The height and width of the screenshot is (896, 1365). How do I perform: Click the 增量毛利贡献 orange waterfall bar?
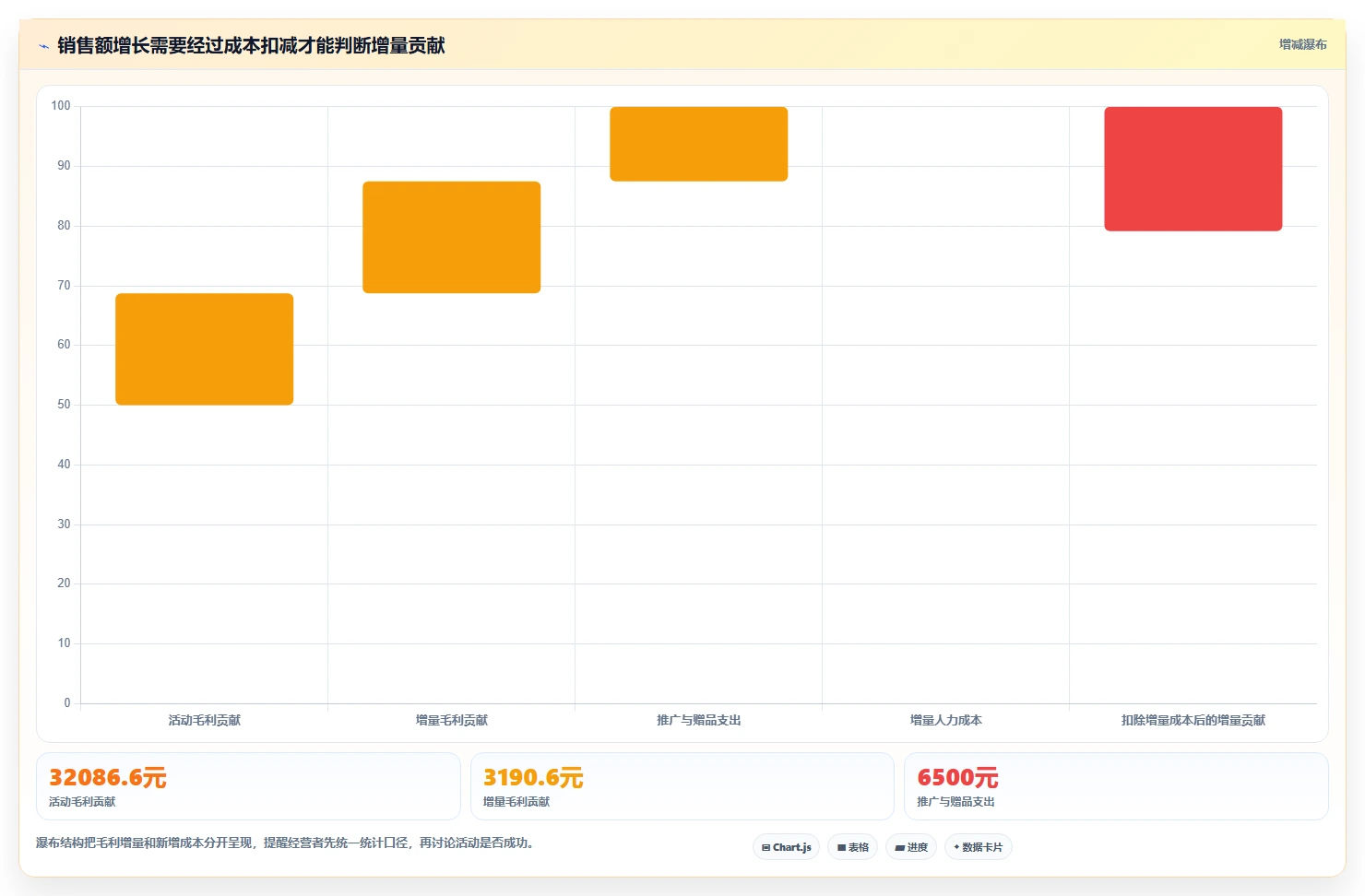(x=451, y=237)
